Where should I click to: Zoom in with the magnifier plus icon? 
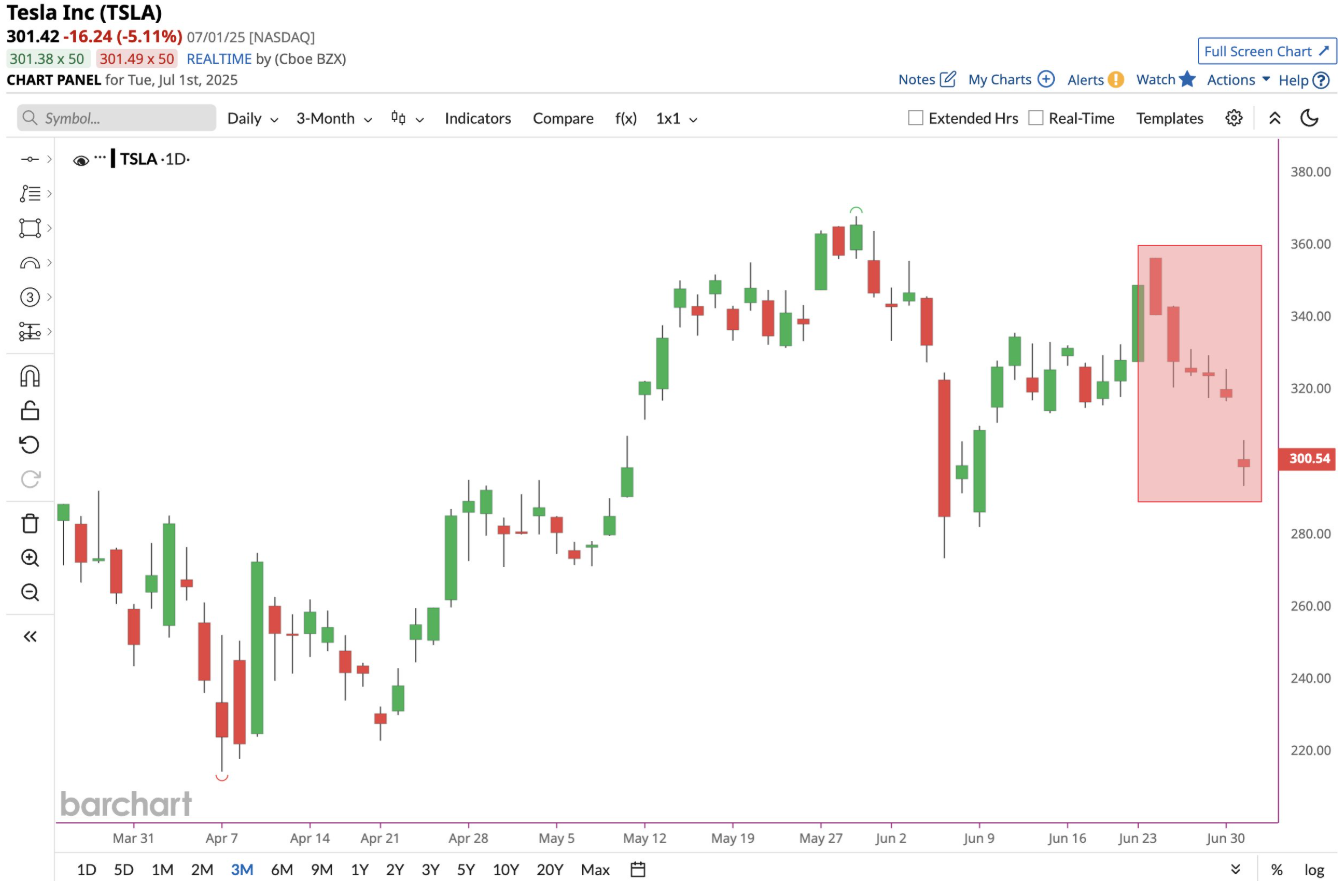(30, 558)
